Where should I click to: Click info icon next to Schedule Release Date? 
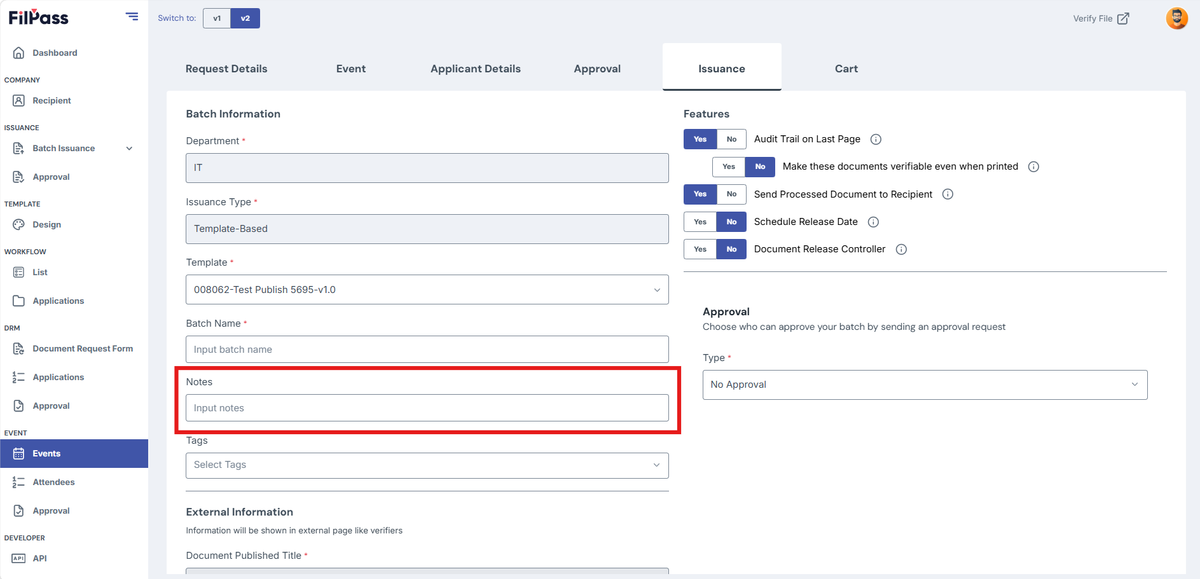873,222
